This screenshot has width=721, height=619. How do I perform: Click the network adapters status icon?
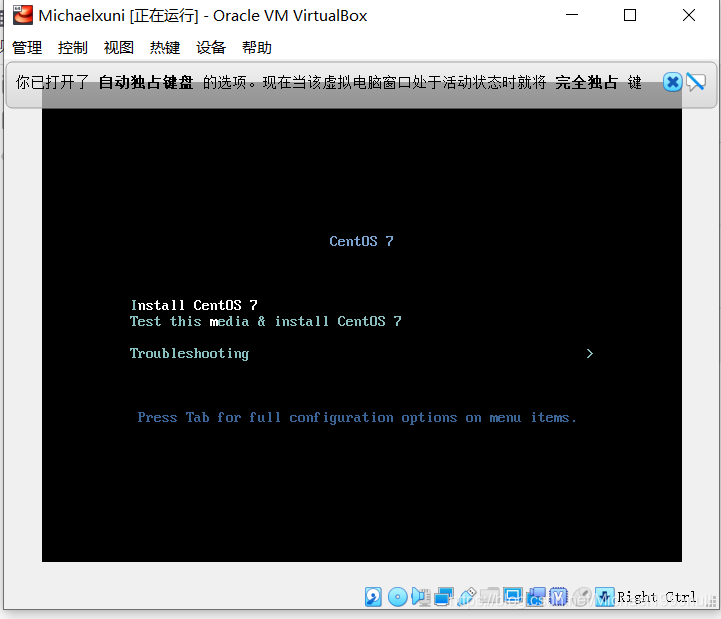[x=444, y=597]
